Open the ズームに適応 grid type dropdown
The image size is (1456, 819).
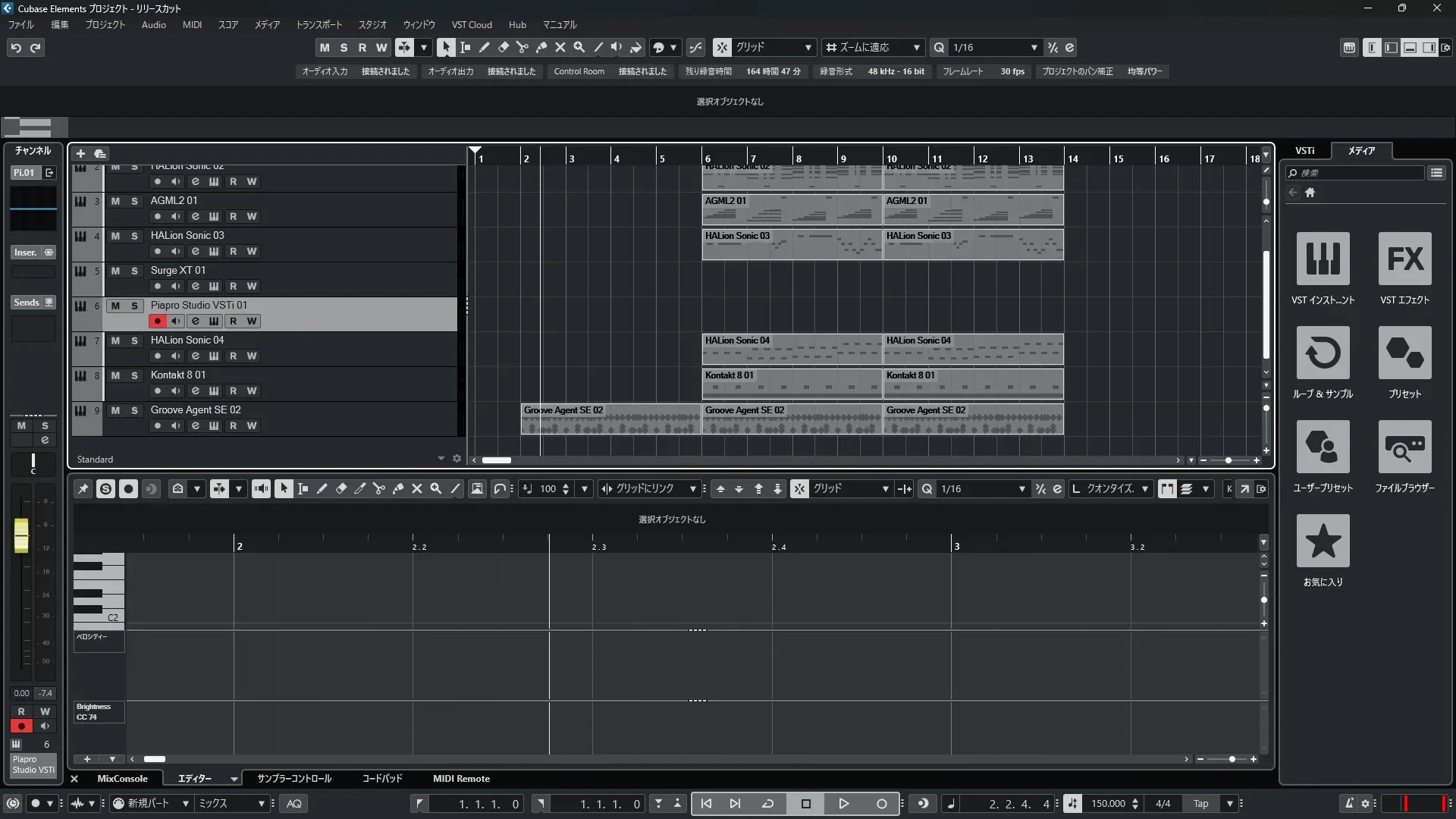[916, 48]
